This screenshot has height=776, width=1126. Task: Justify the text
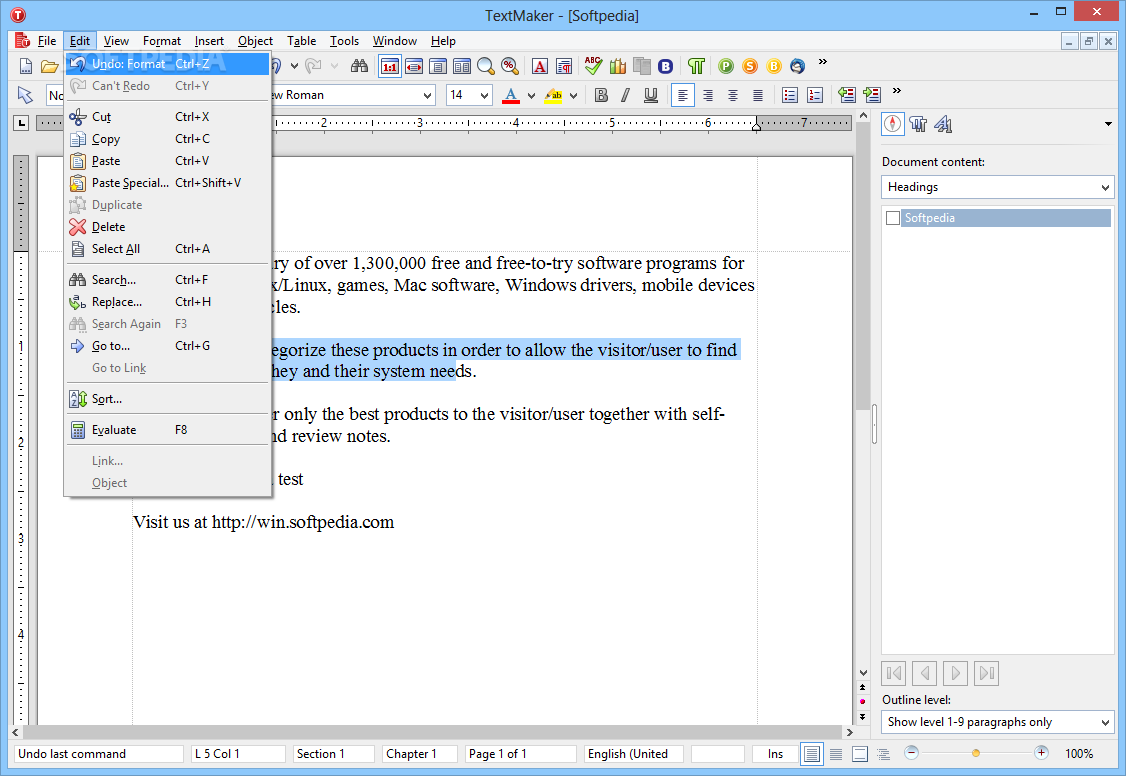[x=758, y=95]
